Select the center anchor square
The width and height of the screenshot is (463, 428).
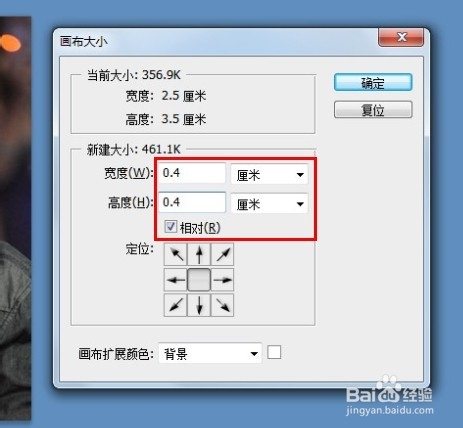(x=199, y=280)
